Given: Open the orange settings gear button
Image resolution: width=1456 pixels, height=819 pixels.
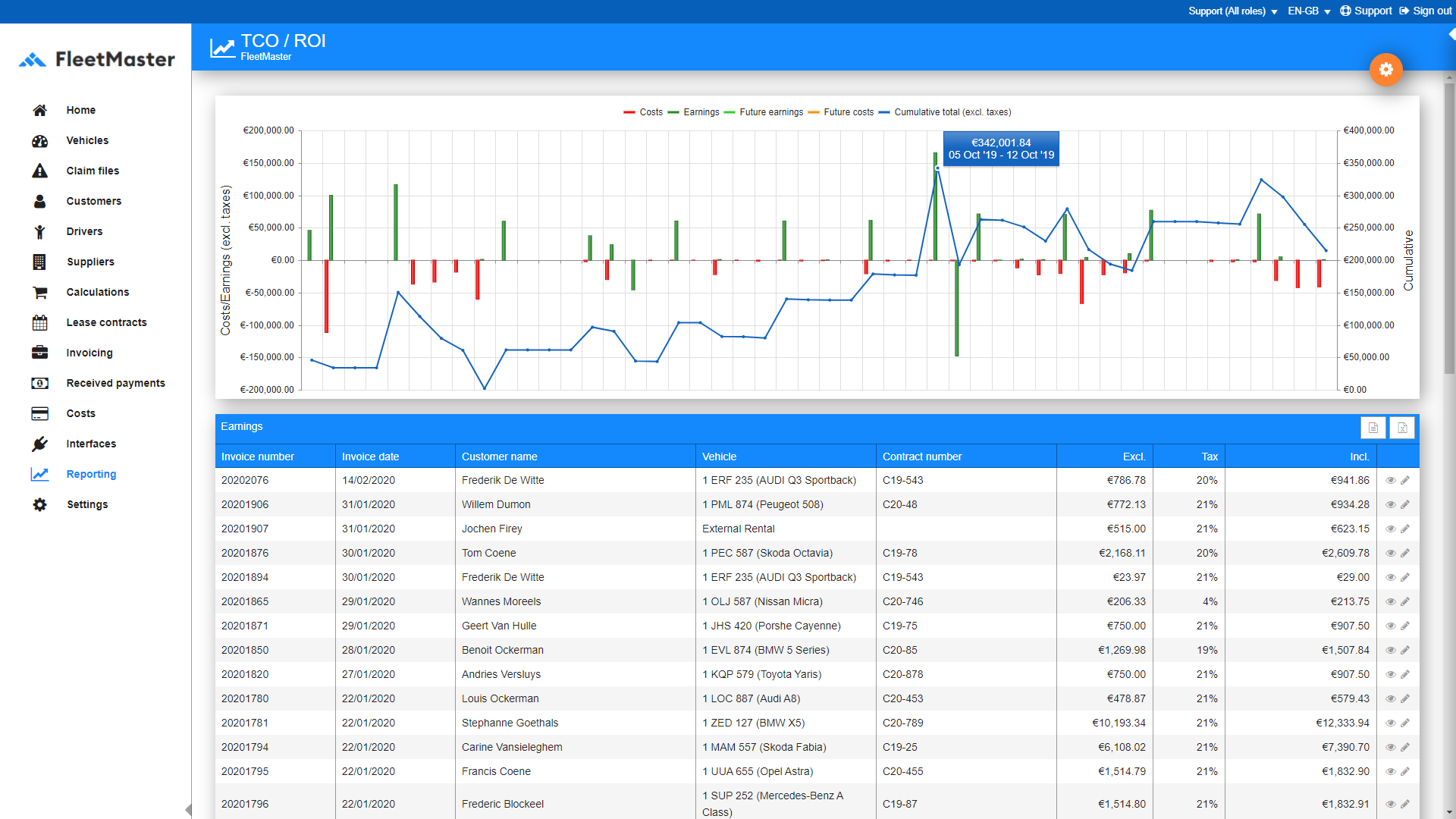Looking at the screenshot, I should (x=1385, y=70).
